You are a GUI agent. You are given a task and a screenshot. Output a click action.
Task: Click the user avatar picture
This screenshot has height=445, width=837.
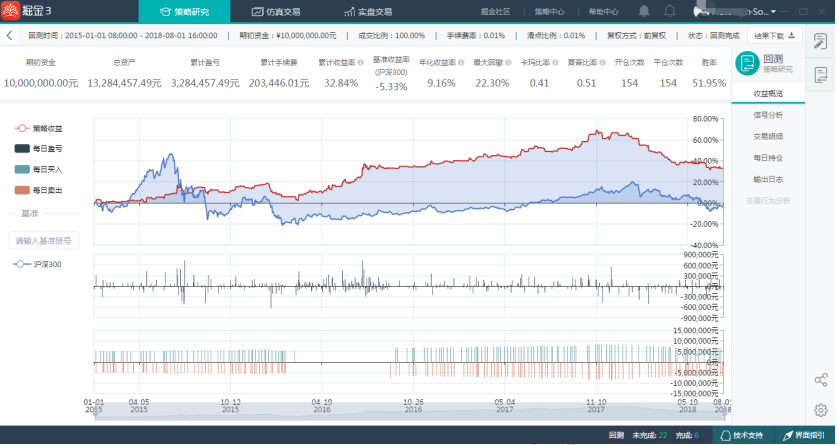coord(700,11)
